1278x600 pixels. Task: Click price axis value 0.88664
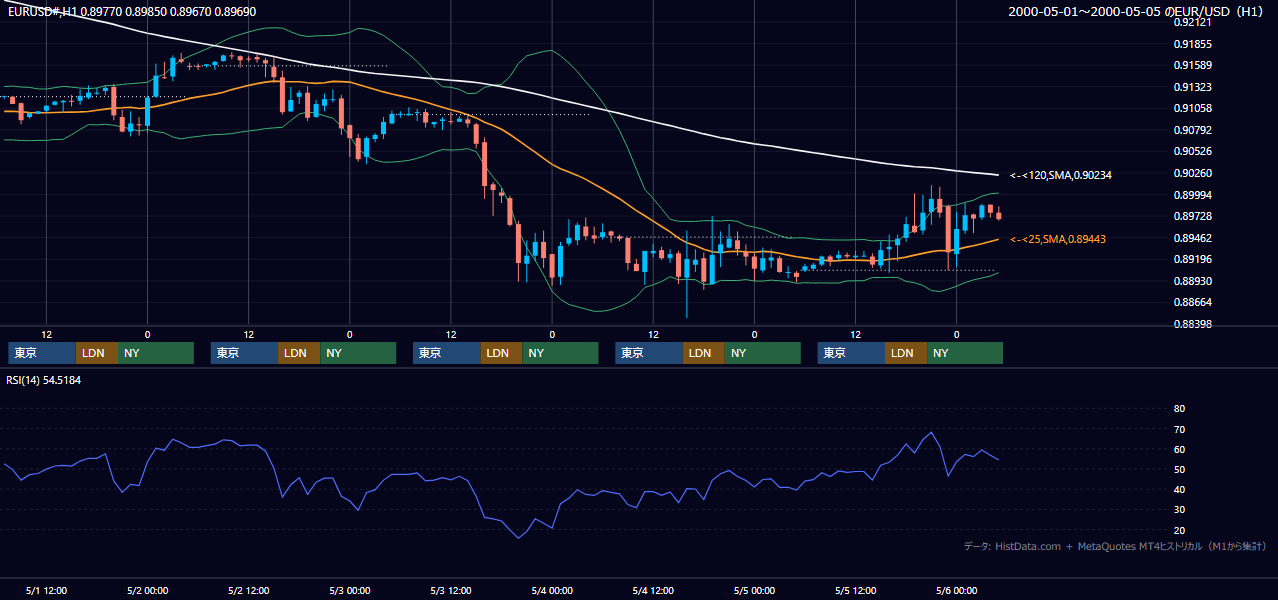pos(1192,302)
